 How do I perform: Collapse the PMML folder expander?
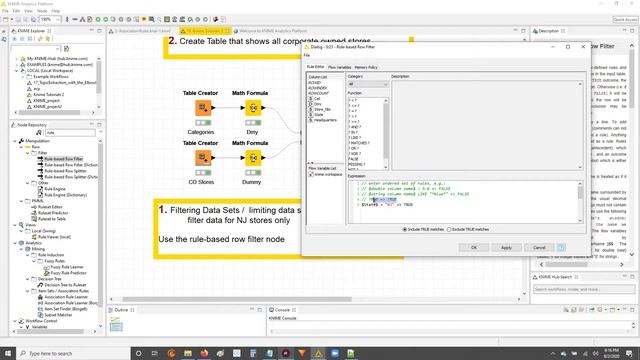(x=21, y=201)
